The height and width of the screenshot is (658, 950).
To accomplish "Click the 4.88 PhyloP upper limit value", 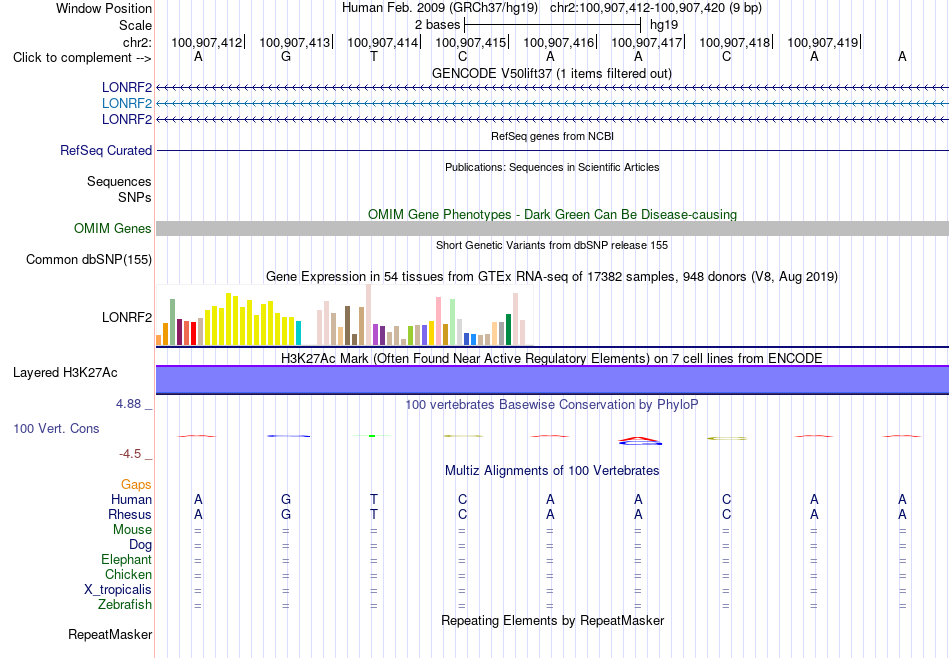I will 128,404.
